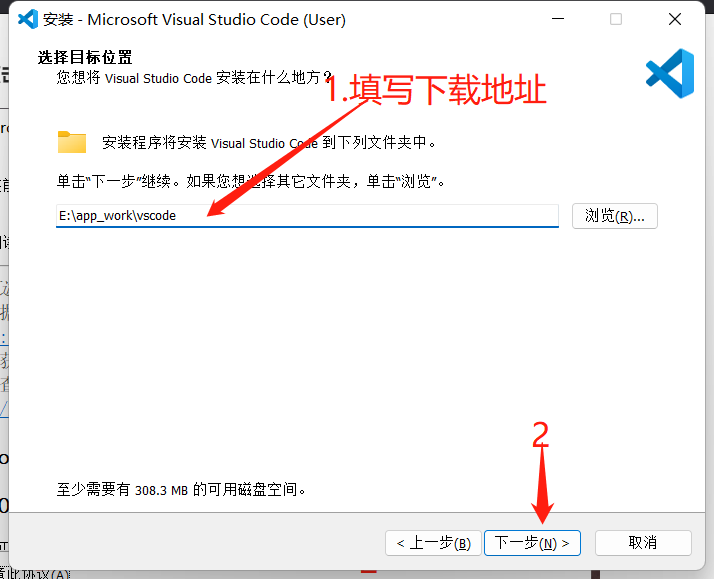Image resolution: width=714 pixels, height=579 pixels.
Task: Click the 单击“下一步”继续 instruction line
Action: click(x=250, y=181)
